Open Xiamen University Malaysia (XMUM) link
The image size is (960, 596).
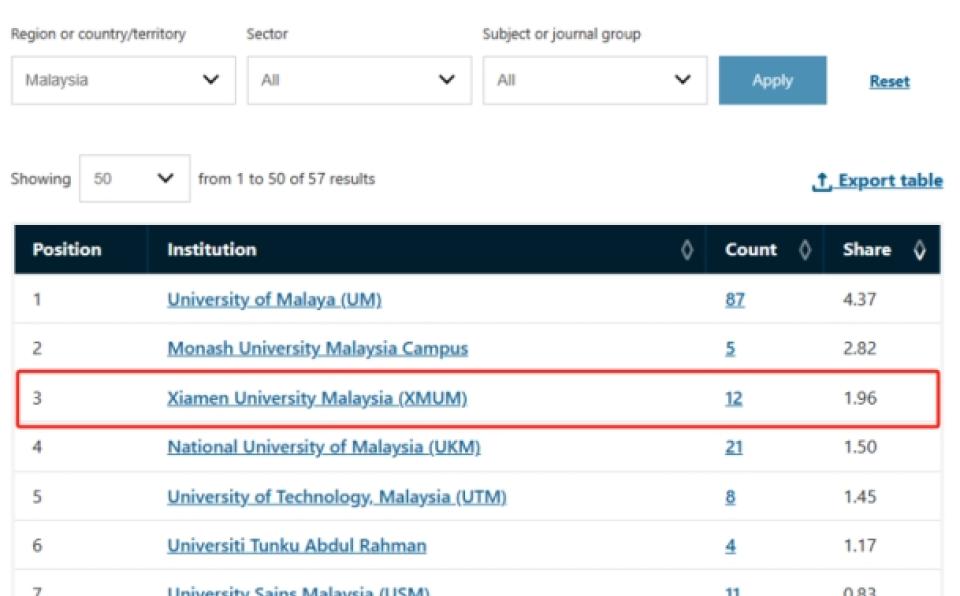[315, 397]
